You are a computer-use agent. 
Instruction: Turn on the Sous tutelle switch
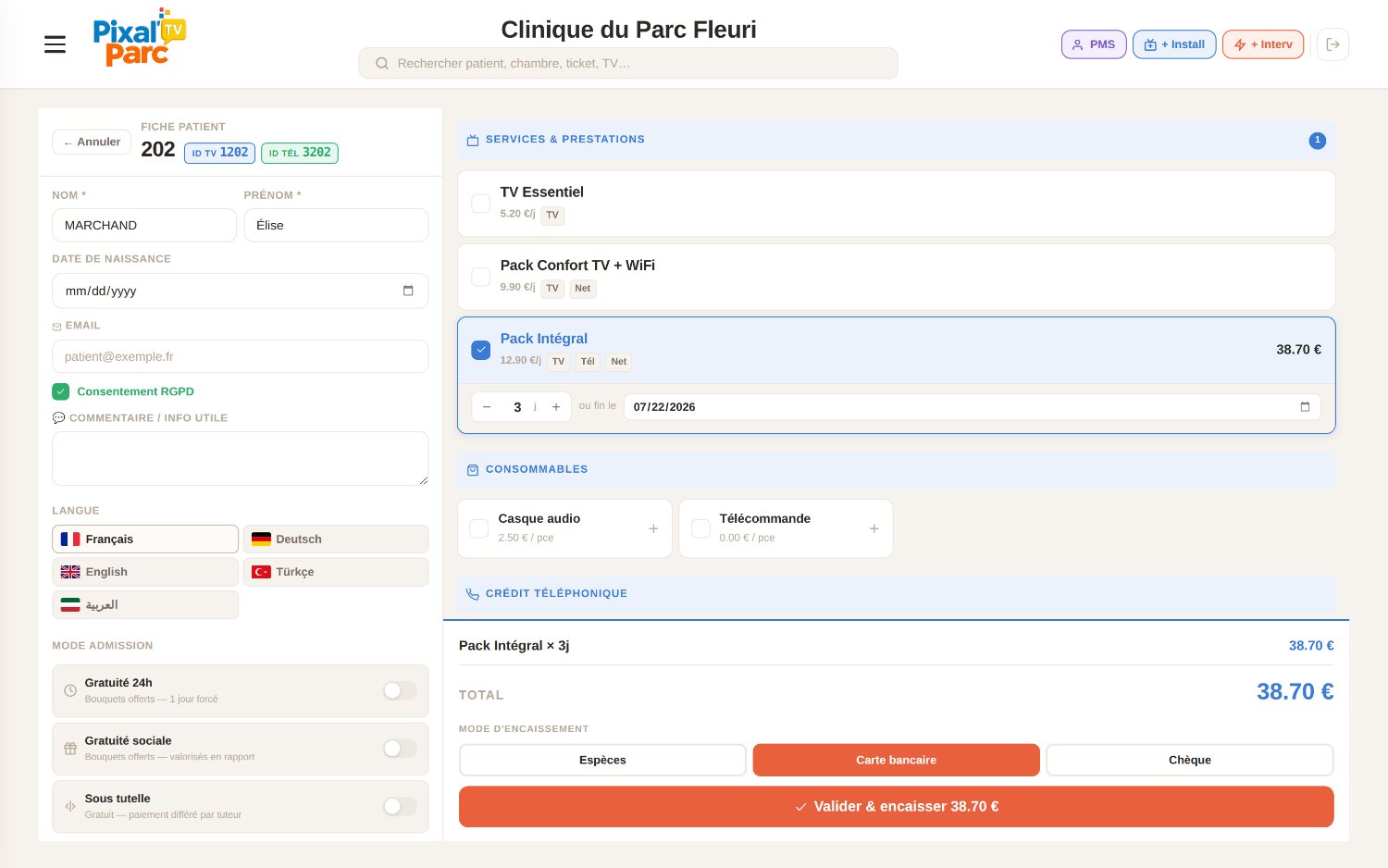(400, 806)
